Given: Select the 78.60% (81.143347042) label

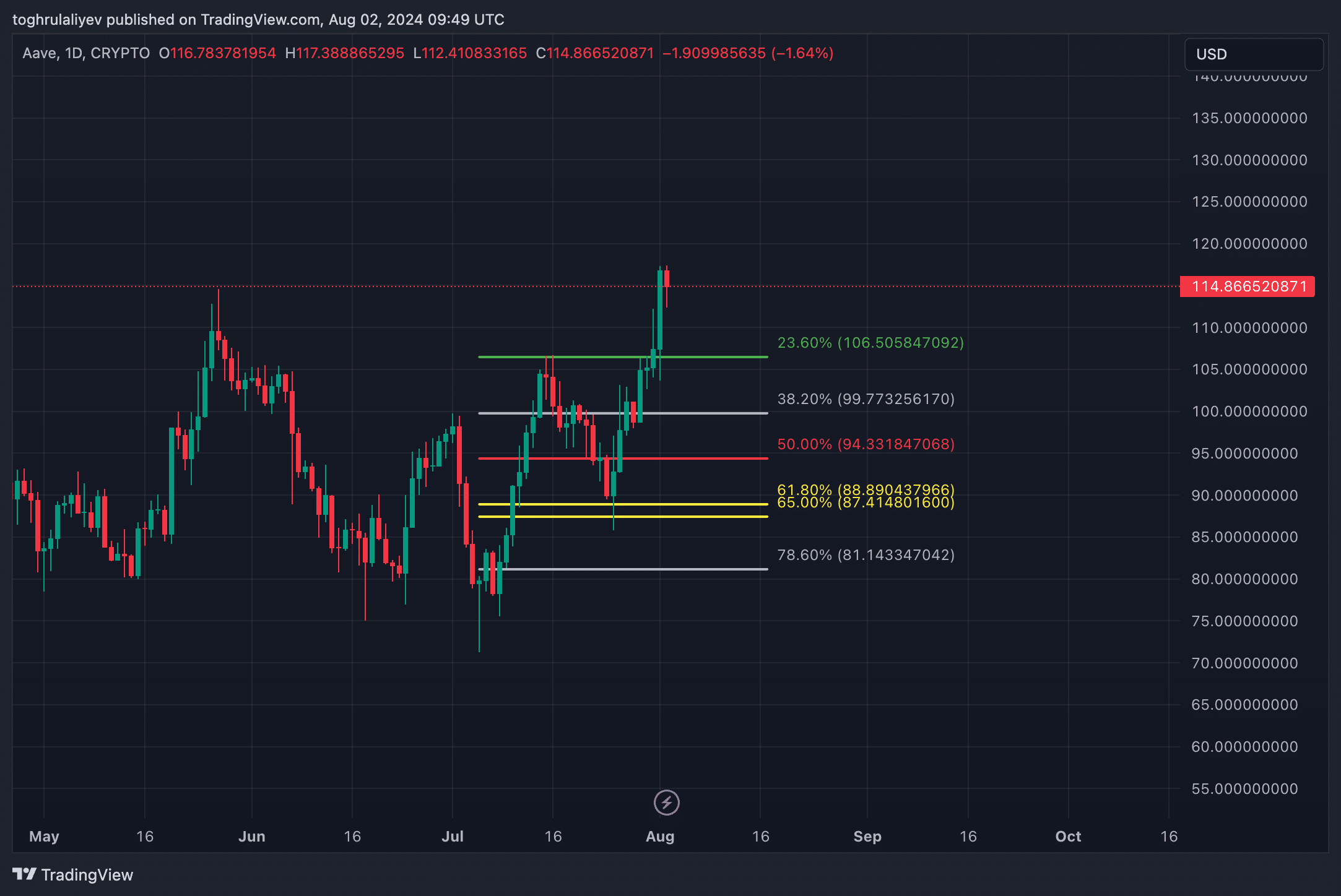Looking at the screenshot, I should coord(866,555).
